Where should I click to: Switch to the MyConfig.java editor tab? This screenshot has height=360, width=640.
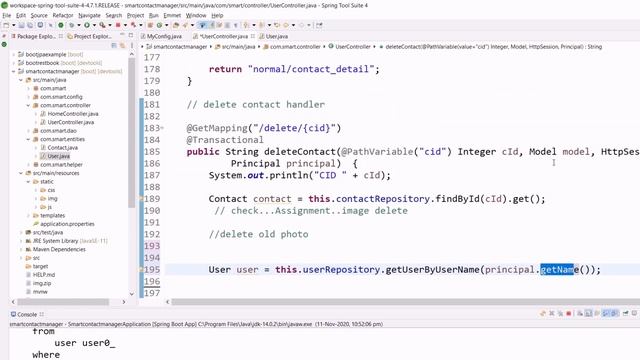161,36
